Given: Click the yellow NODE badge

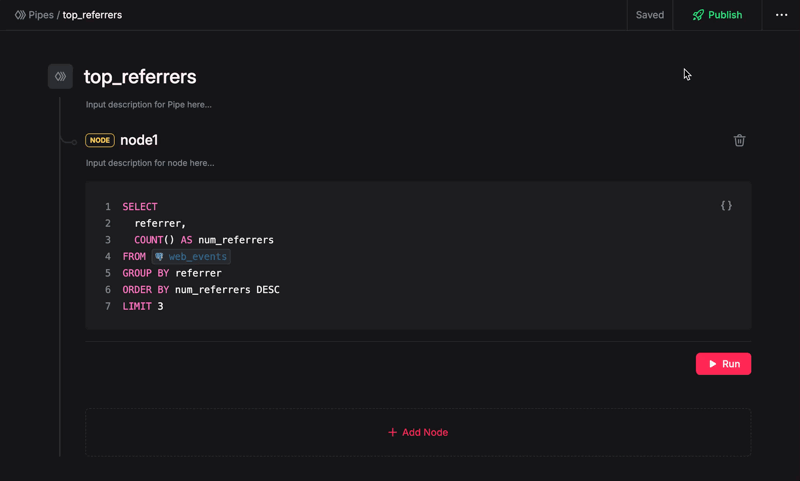Looking at the screenshot, I should [x=99, y=140].
